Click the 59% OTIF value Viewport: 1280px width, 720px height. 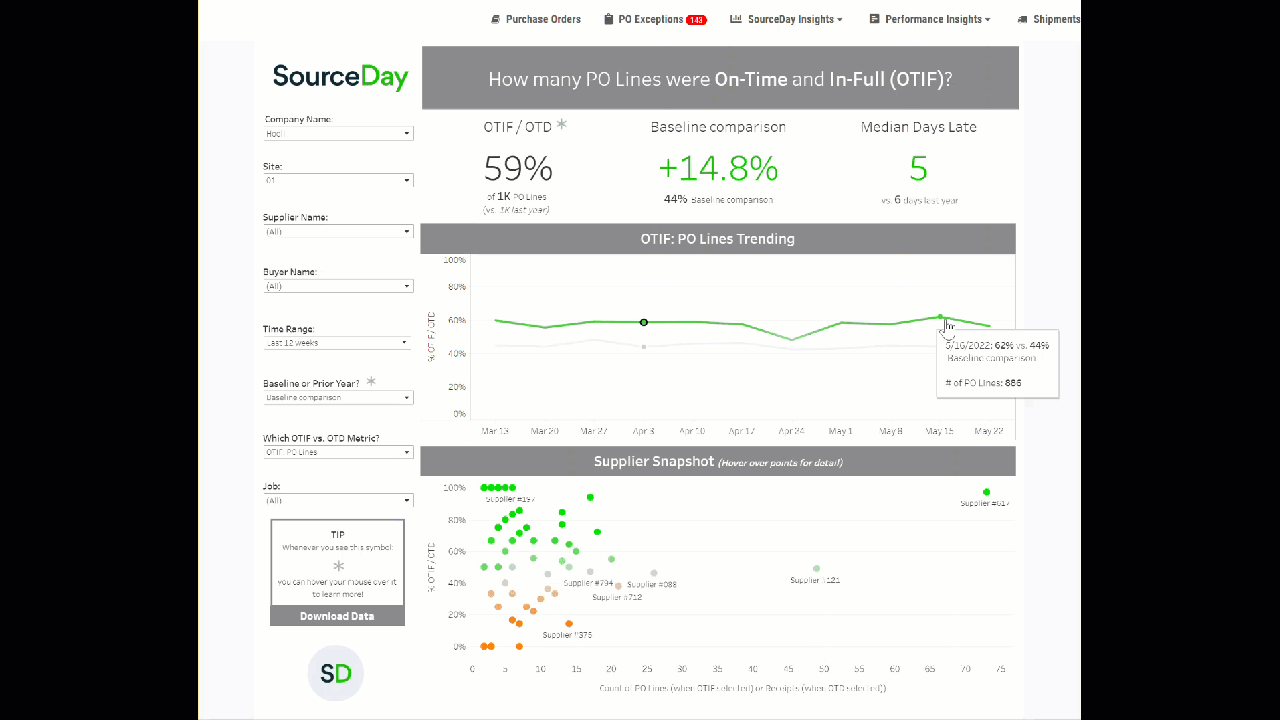(518, 169)
